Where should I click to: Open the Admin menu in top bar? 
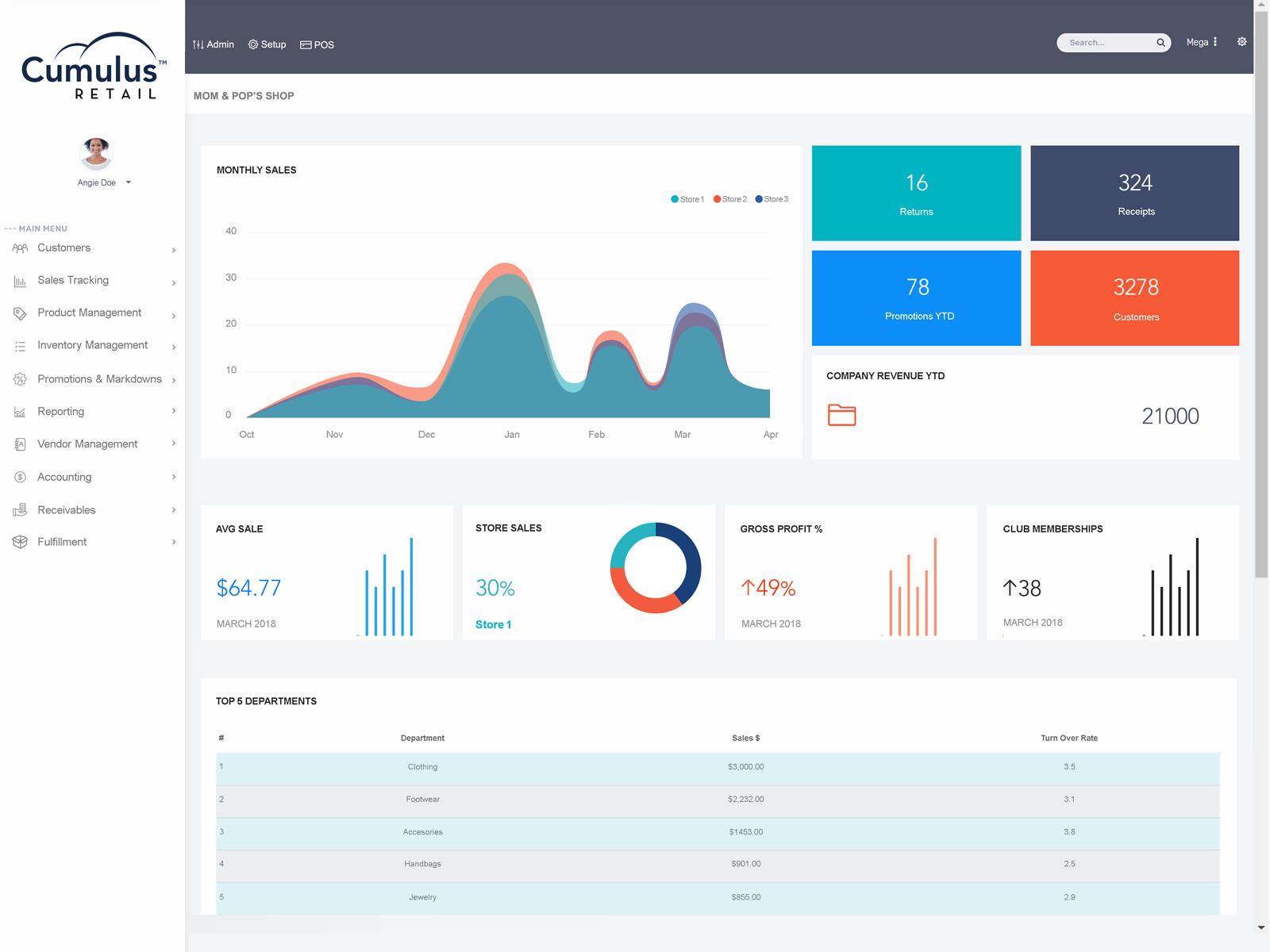point(214,44)
